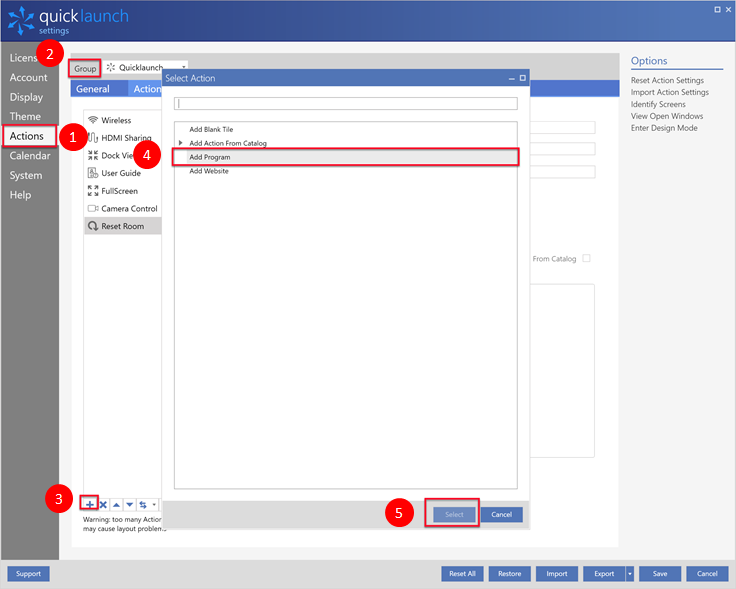Click the quicklaunch logo in header
This screenshot has width=736, height=589.
coord(69,21)
